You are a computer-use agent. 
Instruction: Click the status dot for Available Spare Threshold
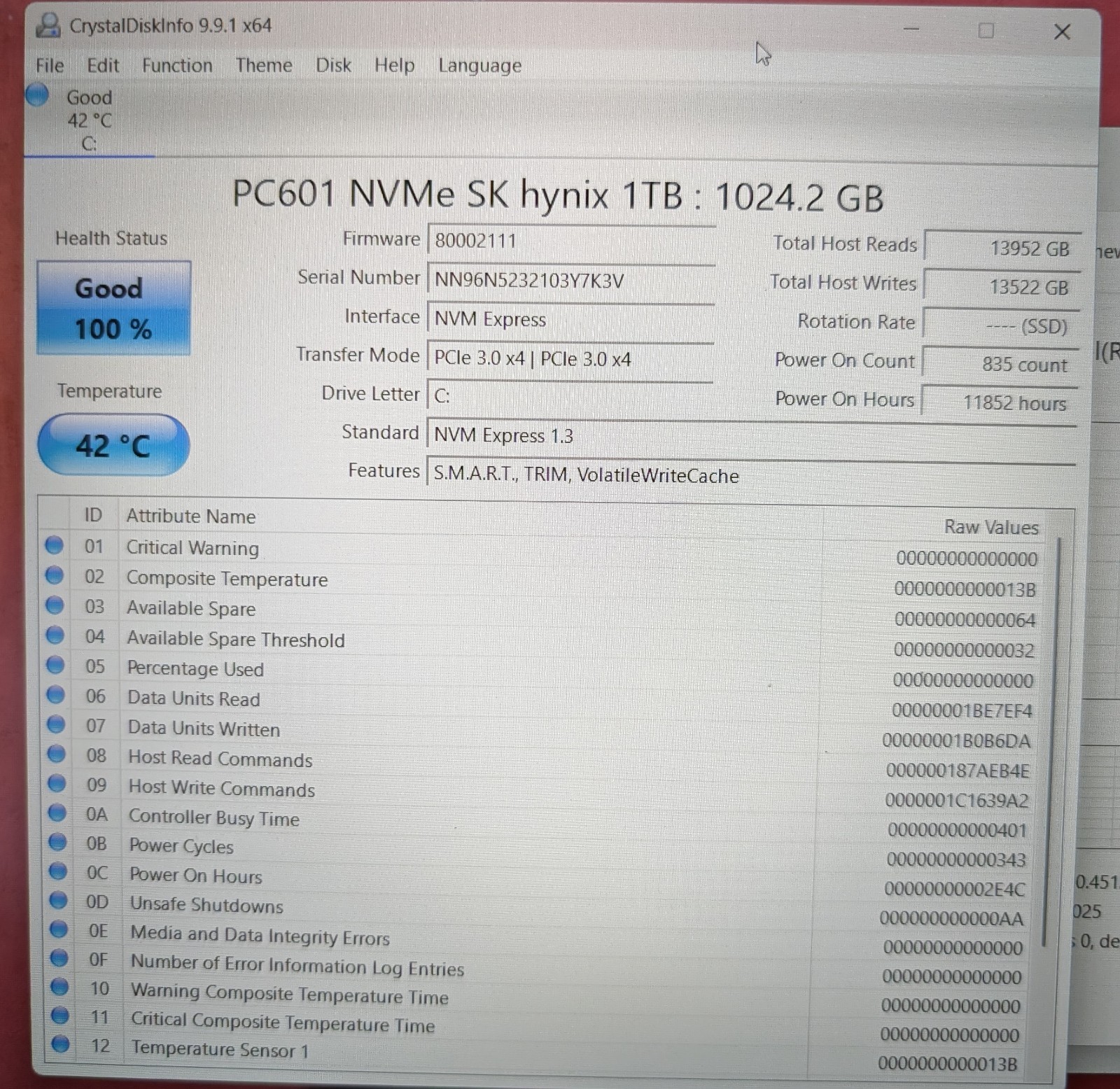pos(55,635)
